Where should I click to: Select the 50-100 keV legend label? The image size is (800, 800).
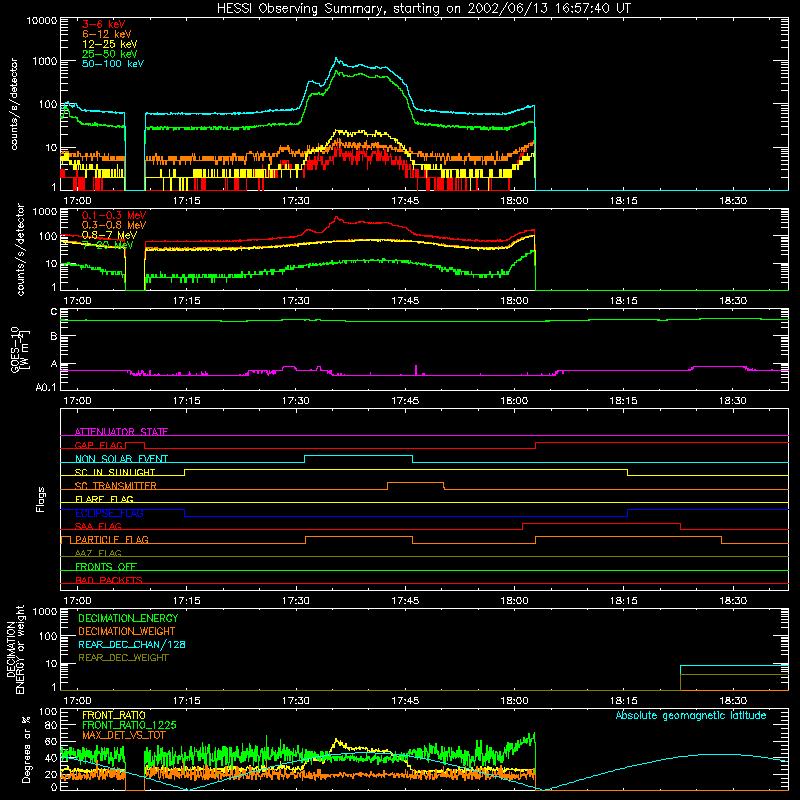tap(113, 64)
